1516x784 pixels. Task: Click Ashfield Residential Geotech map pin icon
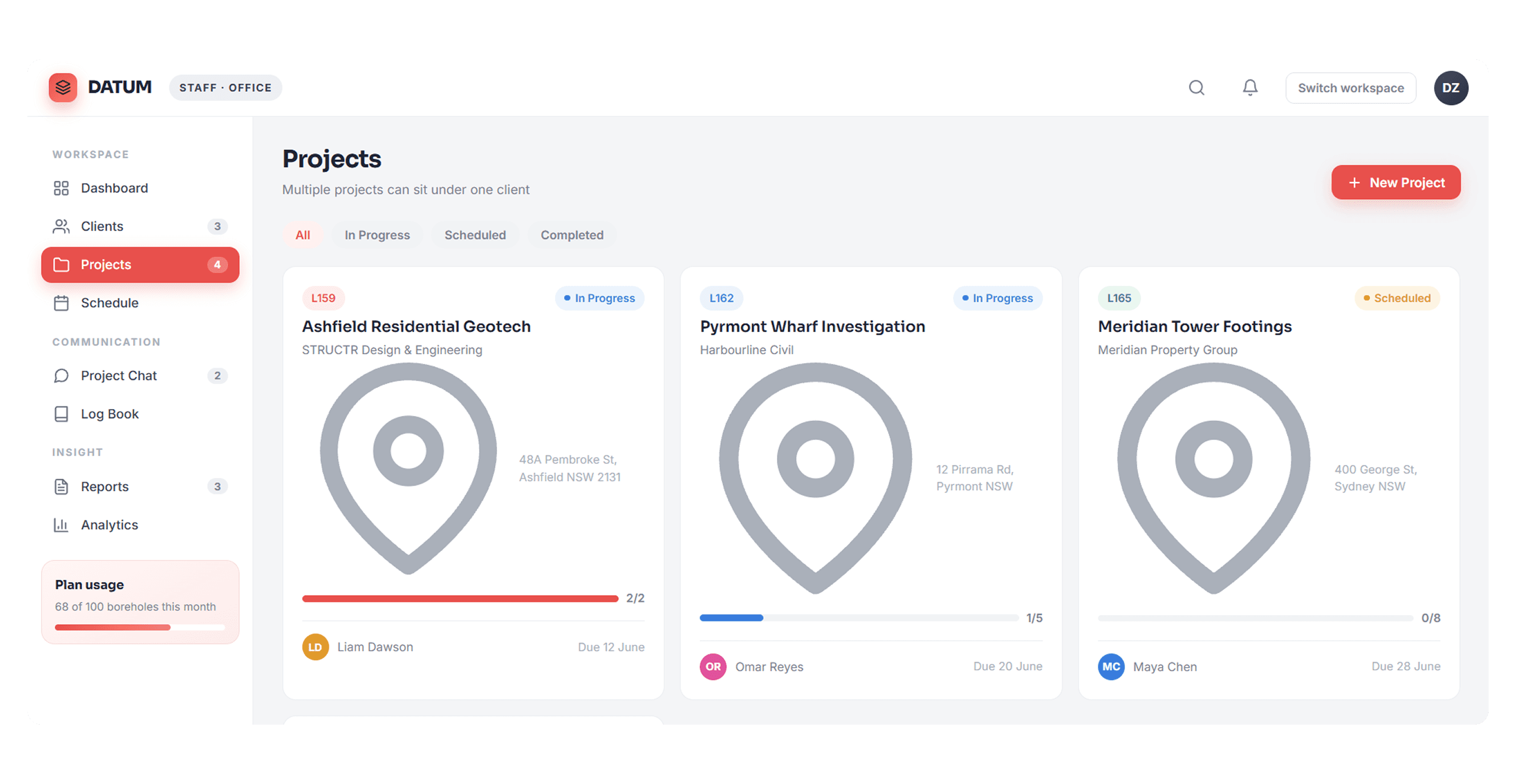pos(408,468)
